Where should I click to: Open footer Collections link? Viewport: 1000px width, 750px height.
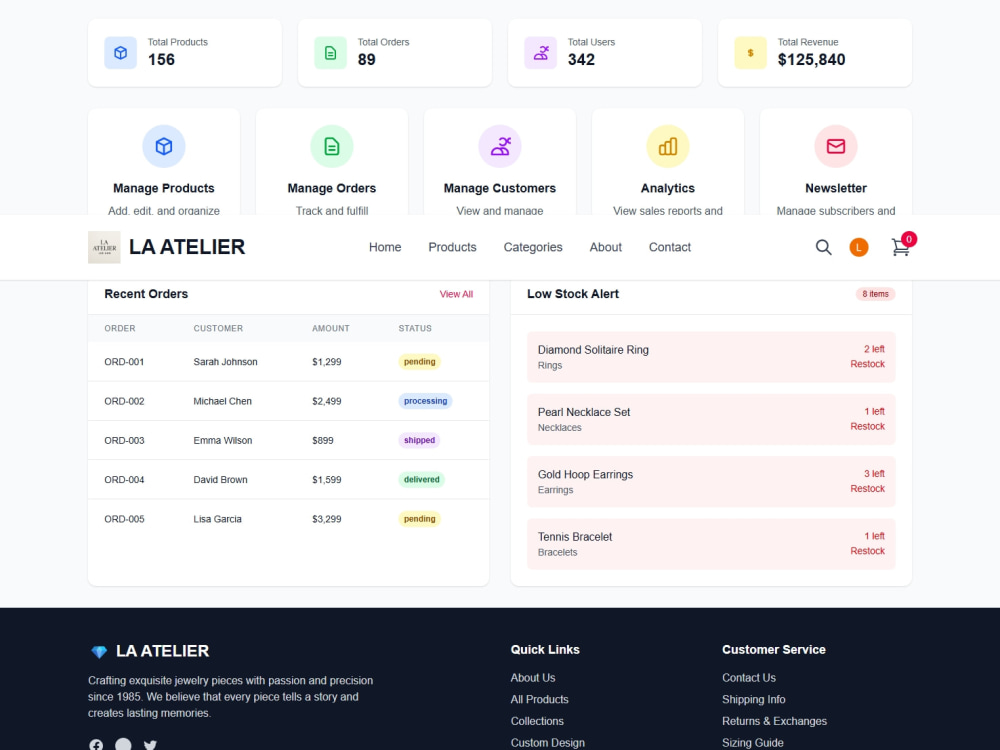537,721
